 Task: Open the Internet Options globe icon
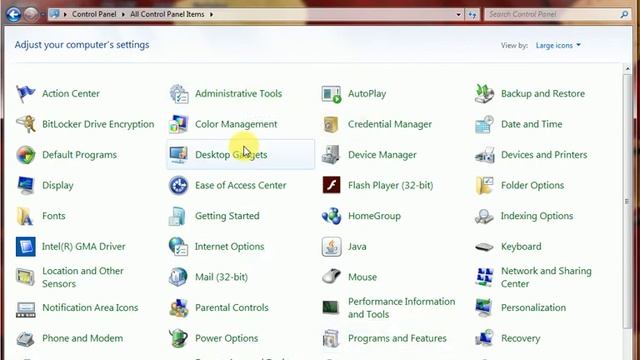point(179,247)
